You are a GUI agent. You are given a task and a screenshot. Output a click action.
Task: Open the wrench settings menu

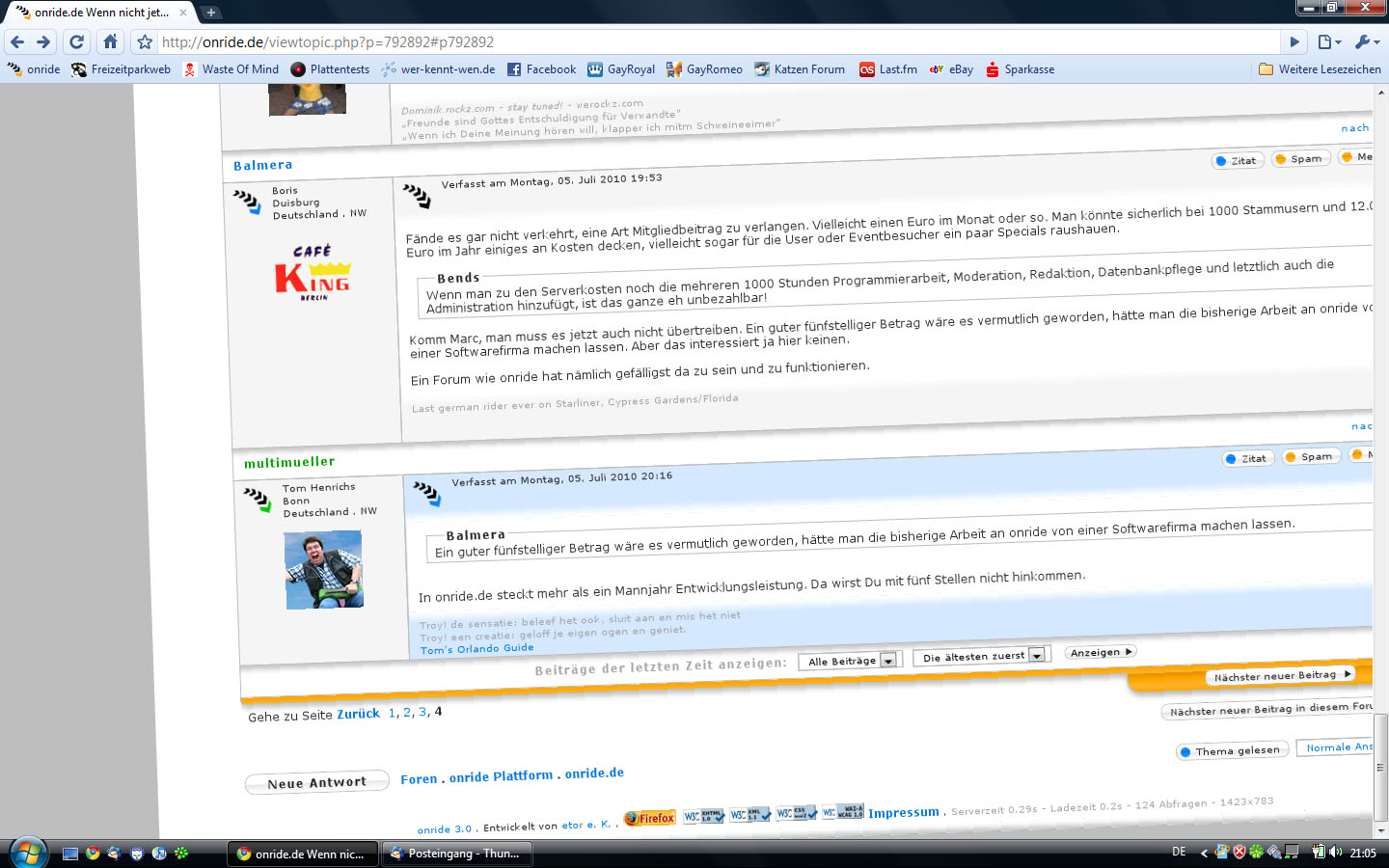click(1367, 41)
